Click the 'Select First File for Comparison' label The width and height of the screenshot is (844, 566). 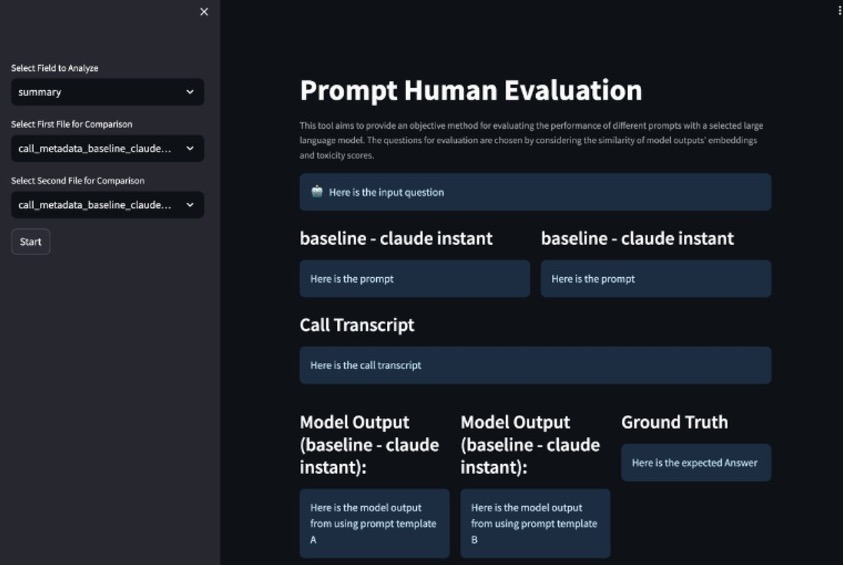click(72, 124)
